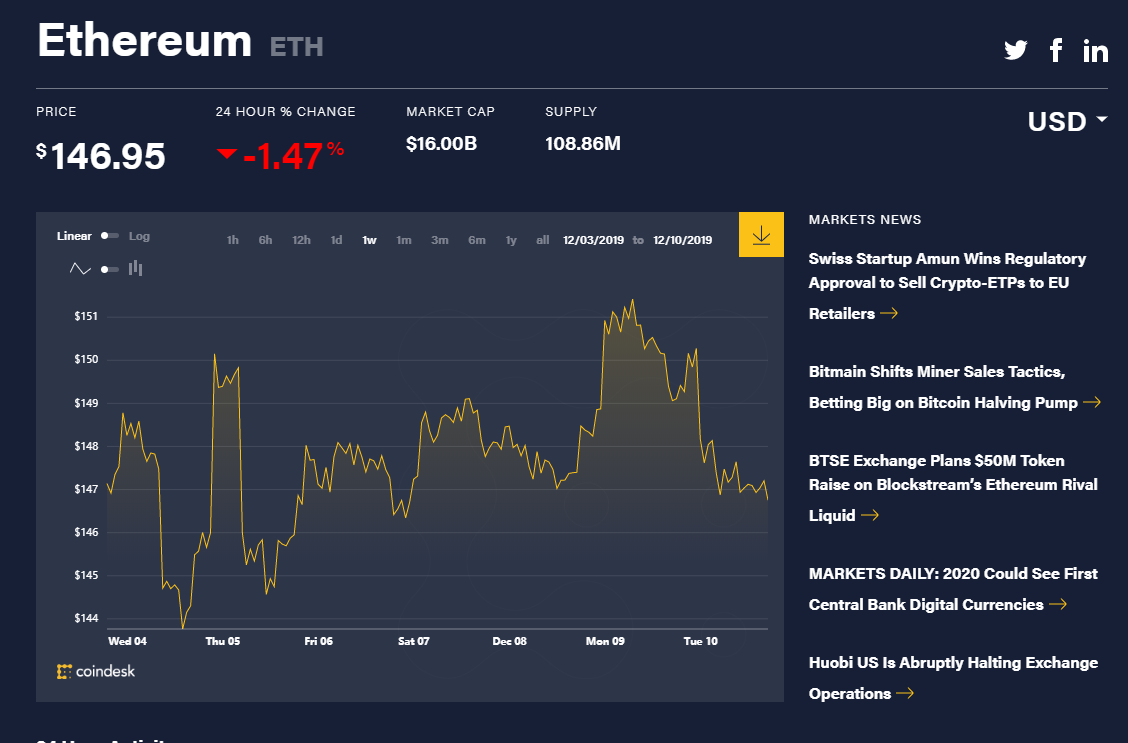Click the $146.95 price value
Image resolution: width=1128 pixels, height=743 pixels.
101,156
